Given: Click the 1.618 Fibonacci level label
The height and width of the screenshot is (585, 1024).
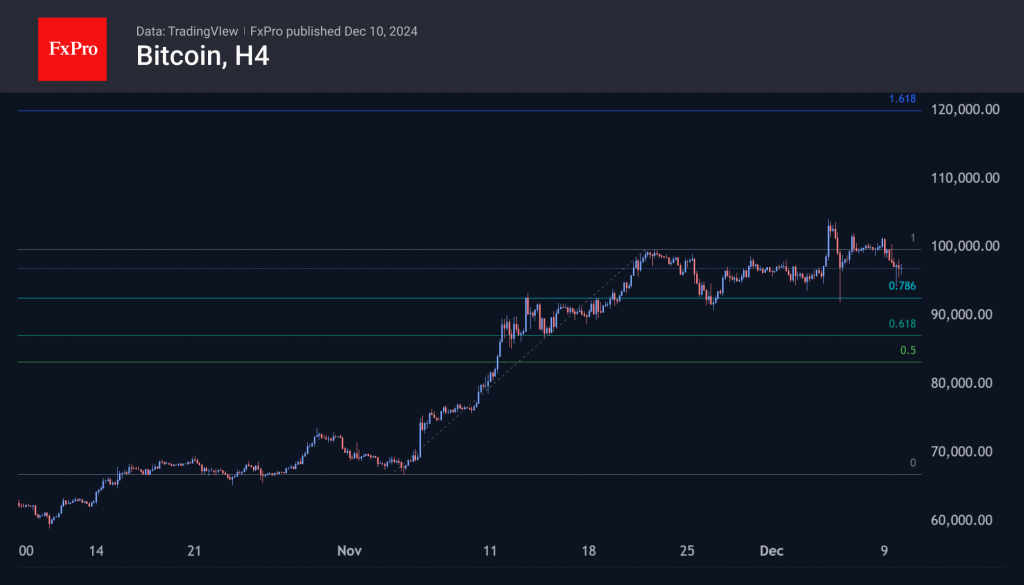Looking at the screenshot, I should click(903, 99).
